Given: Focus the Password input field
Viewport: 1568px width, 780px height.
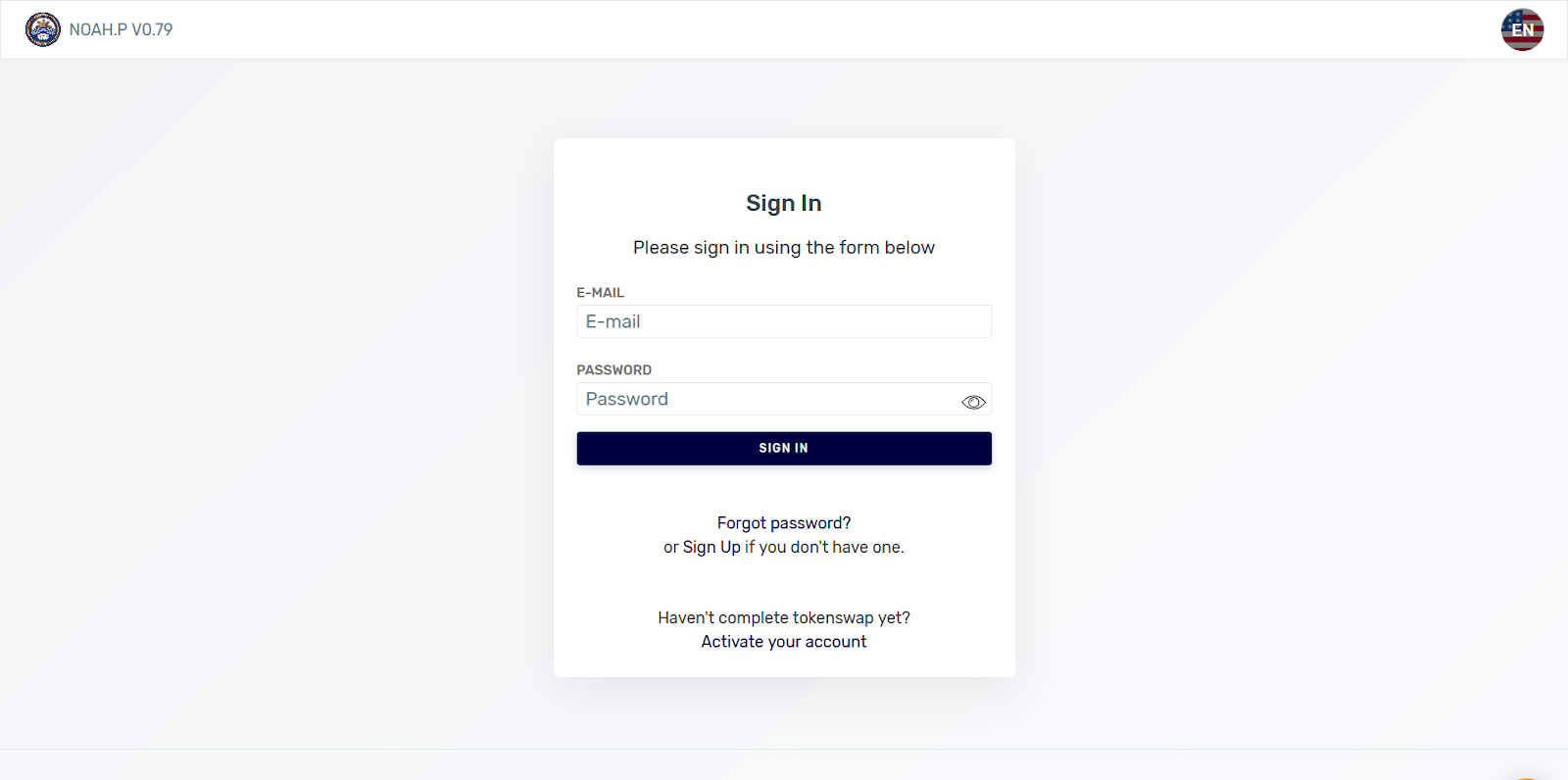Looking at the screenshot, I should [x=764, y=399].
